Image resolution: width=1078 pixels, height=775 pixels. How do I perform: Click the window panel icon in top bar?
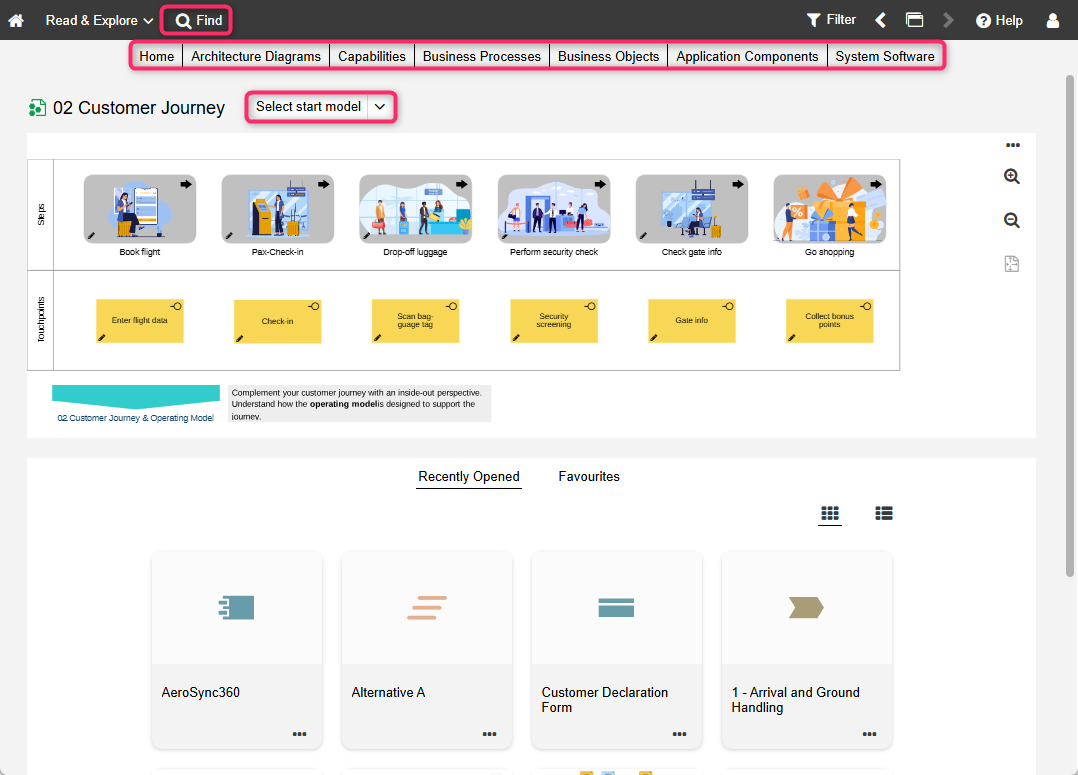(914, 20)
